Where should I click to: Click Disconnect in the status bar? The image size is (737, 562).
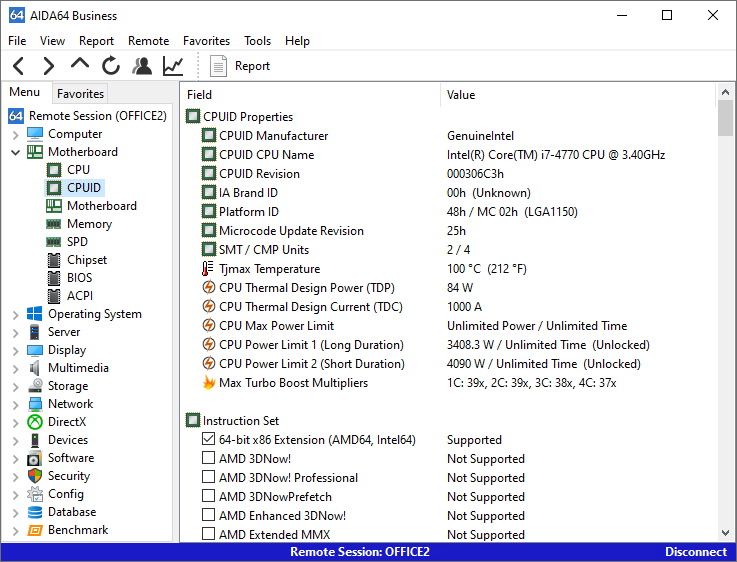(696, 552)
